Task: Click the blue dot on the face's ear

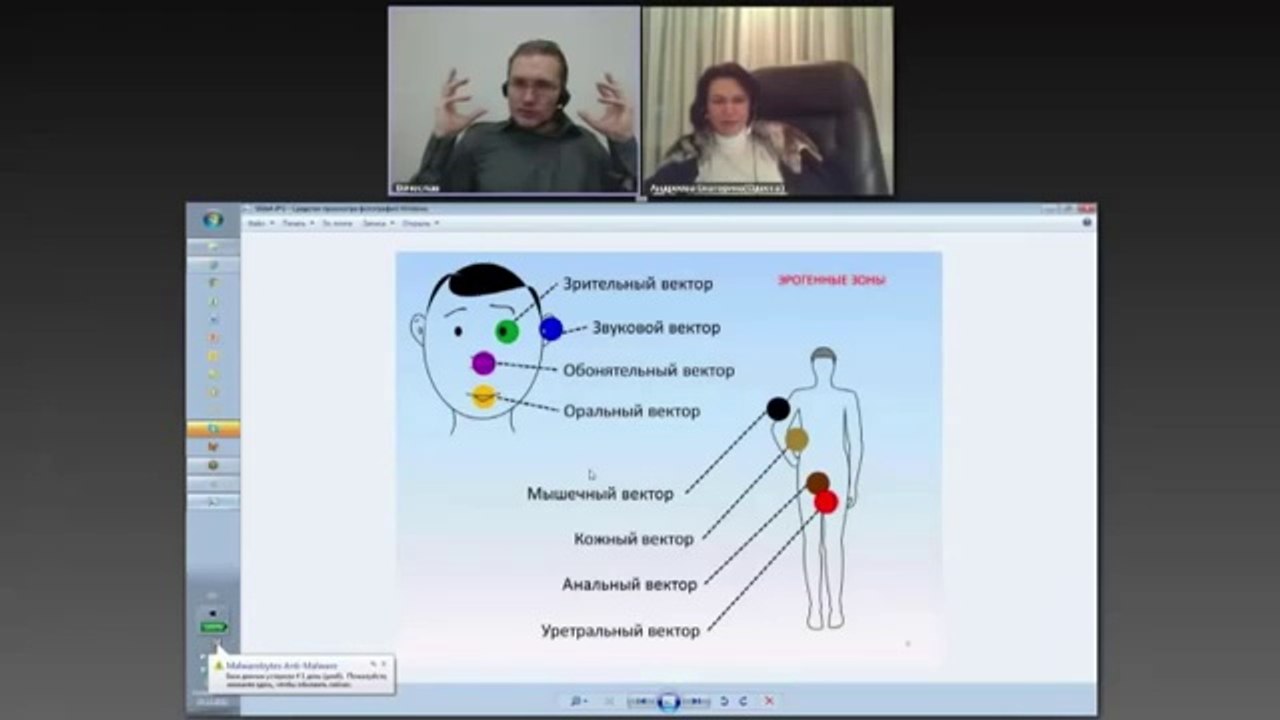Action: (551, 328)
